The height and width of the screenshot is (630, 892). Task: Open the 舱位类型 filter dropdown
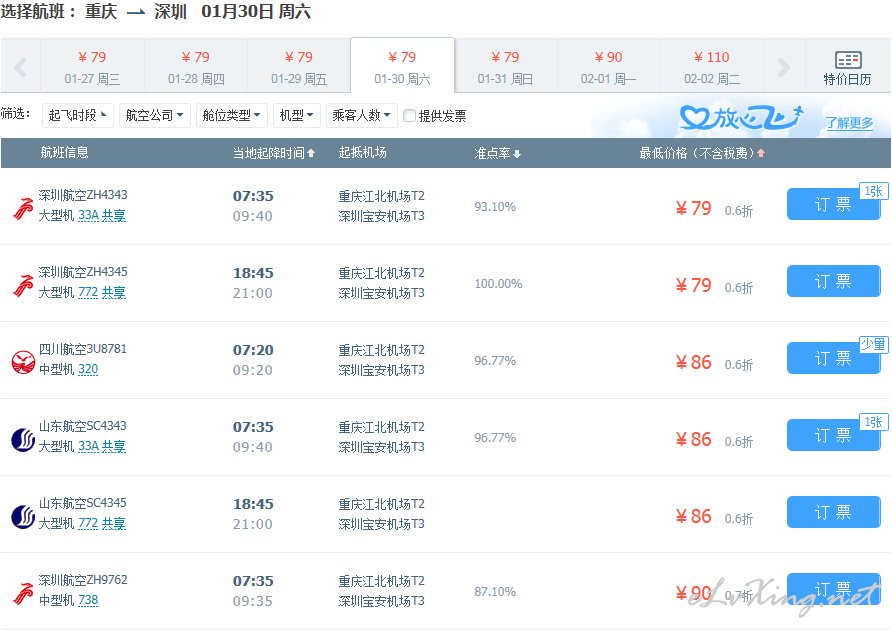[232, 116]
